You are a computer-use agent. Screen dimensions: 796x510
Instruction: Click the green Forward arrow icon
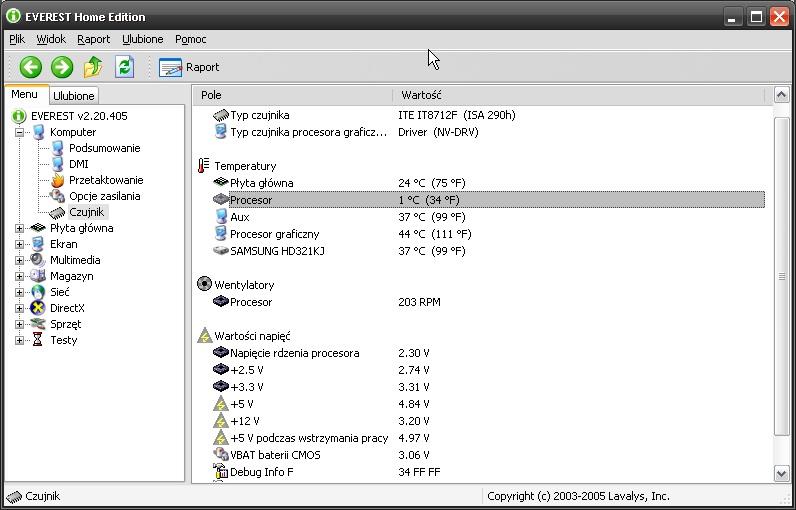tap(62, 67)
